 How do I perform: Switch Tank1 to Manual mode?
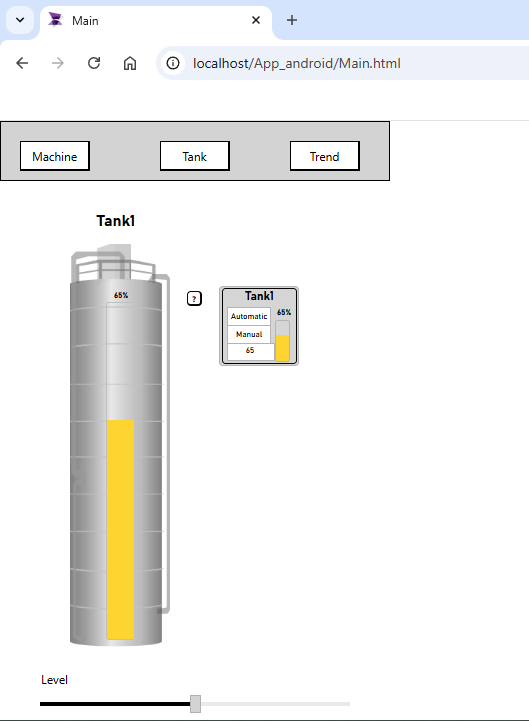coord(249,334)
